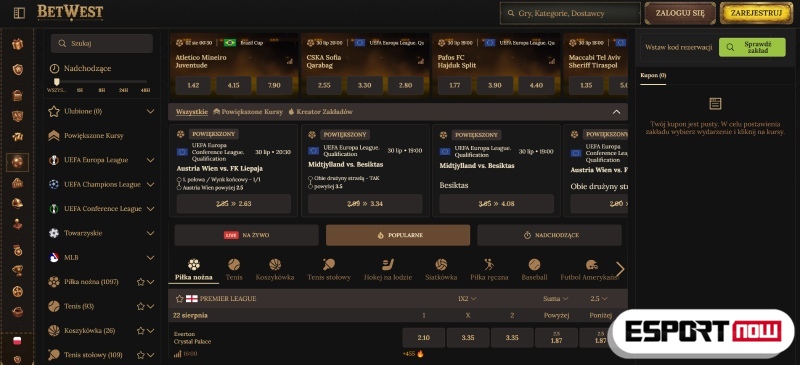This screenshot has width=800, height=365.
Task: Click the ZALOGUJ SIĘ button
Action: click(680, 13)
